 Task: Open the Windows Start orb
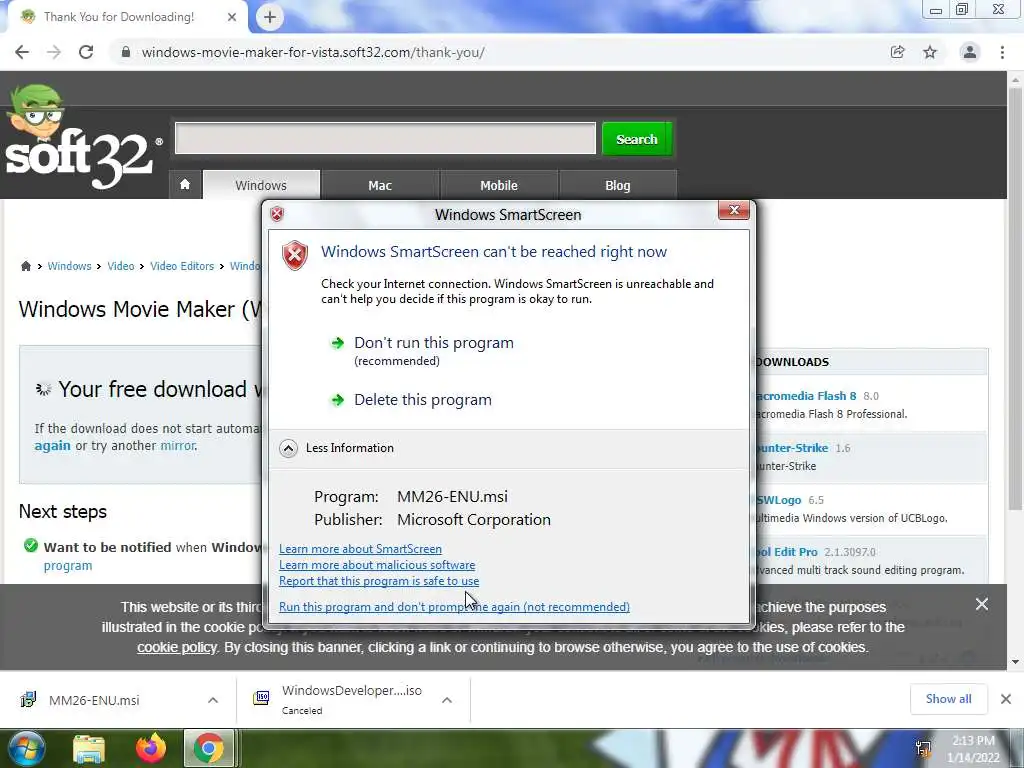point(26,748)
